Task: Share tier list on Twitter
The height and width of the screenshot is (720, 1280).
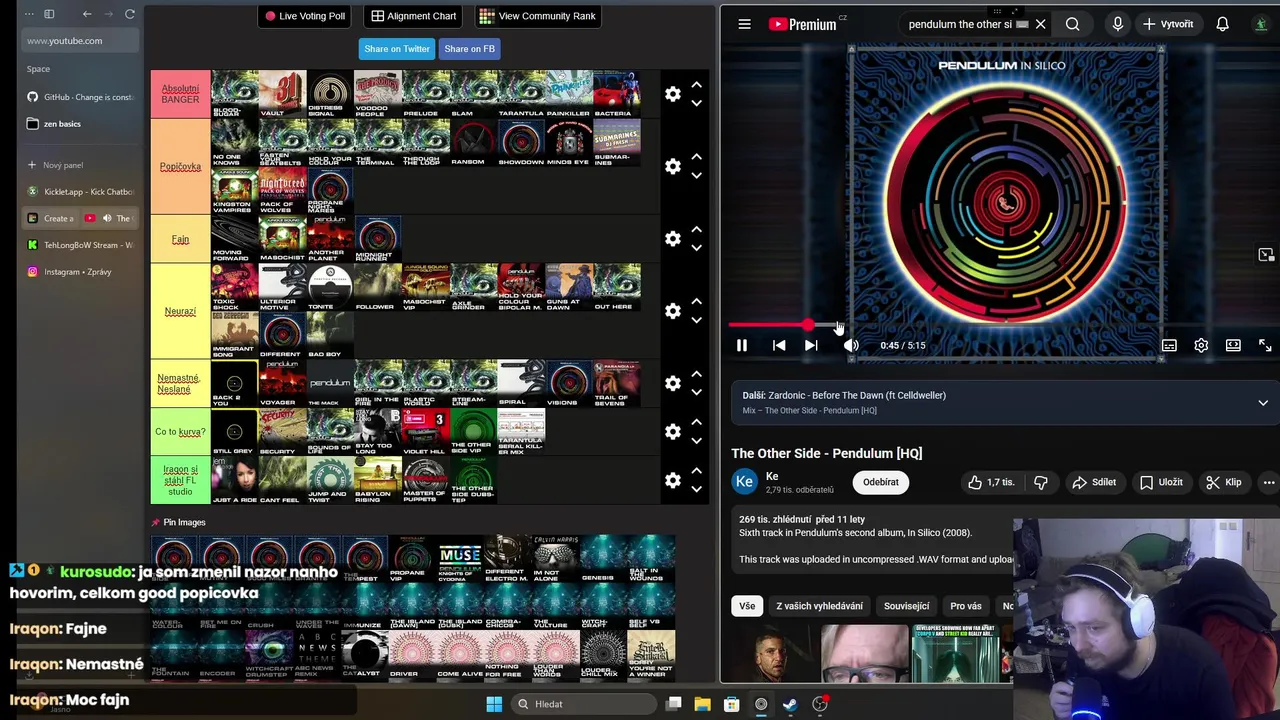Action: pyautogui.click(x=397, y=49)
